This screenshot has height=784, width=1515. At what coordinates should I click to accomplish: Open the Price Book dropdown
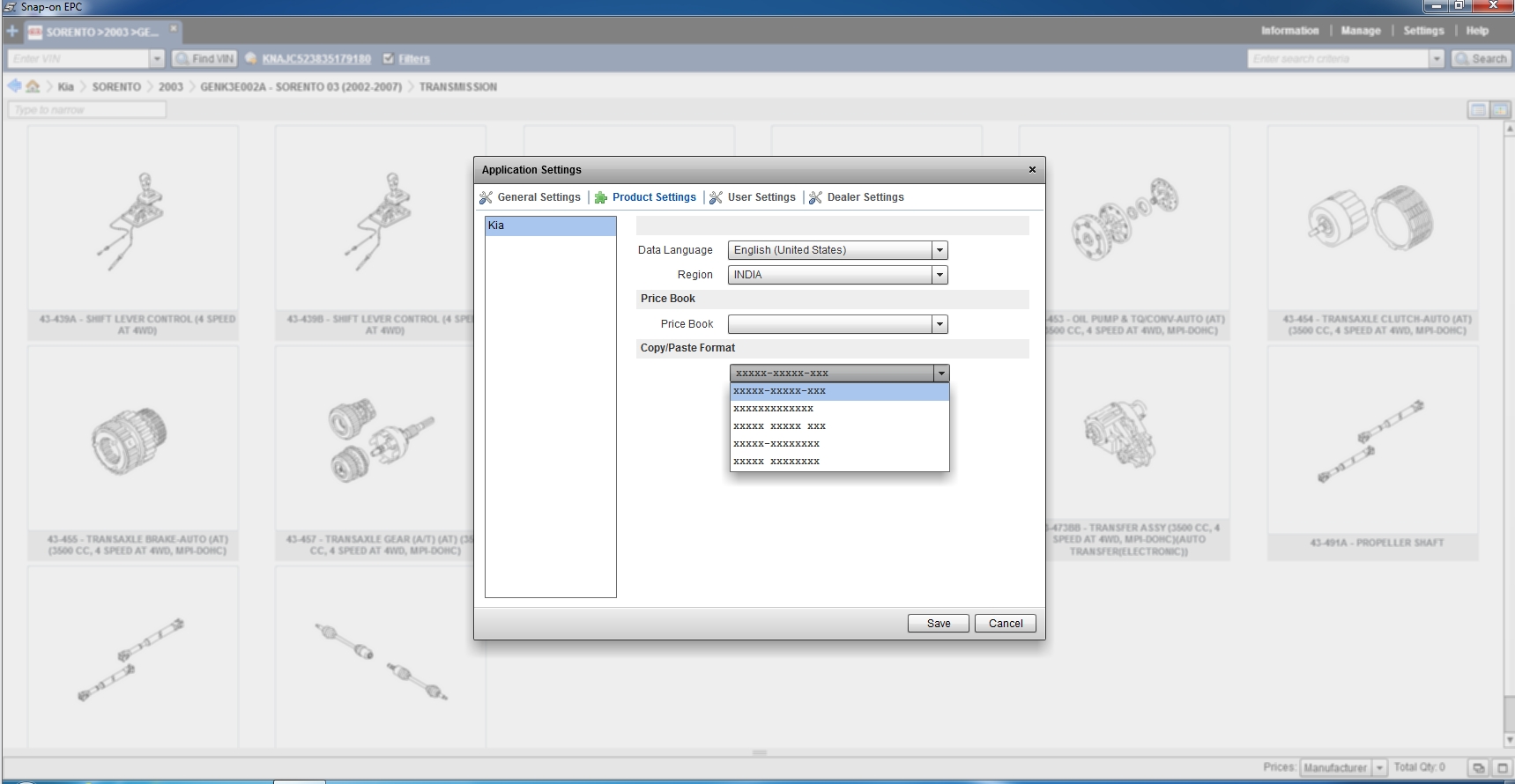point(940,324)
